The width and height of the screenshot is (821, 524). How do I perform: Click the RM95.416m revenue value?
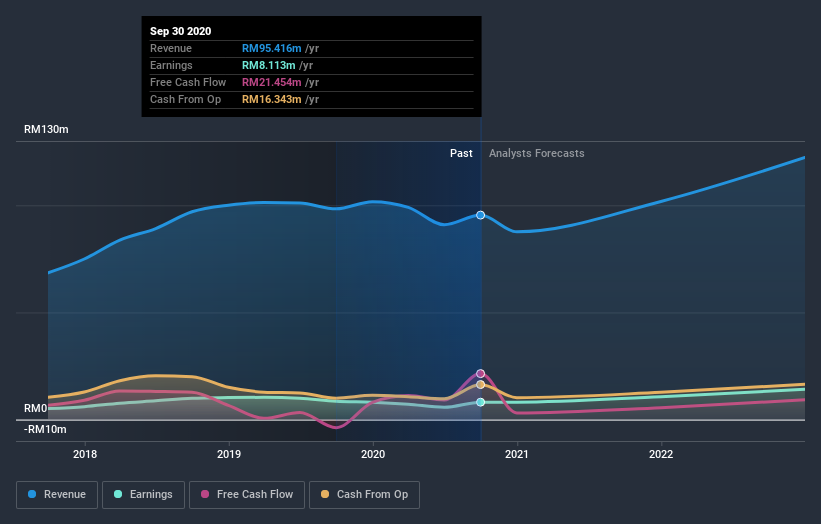pyautogui.click(x=271, y=48)
